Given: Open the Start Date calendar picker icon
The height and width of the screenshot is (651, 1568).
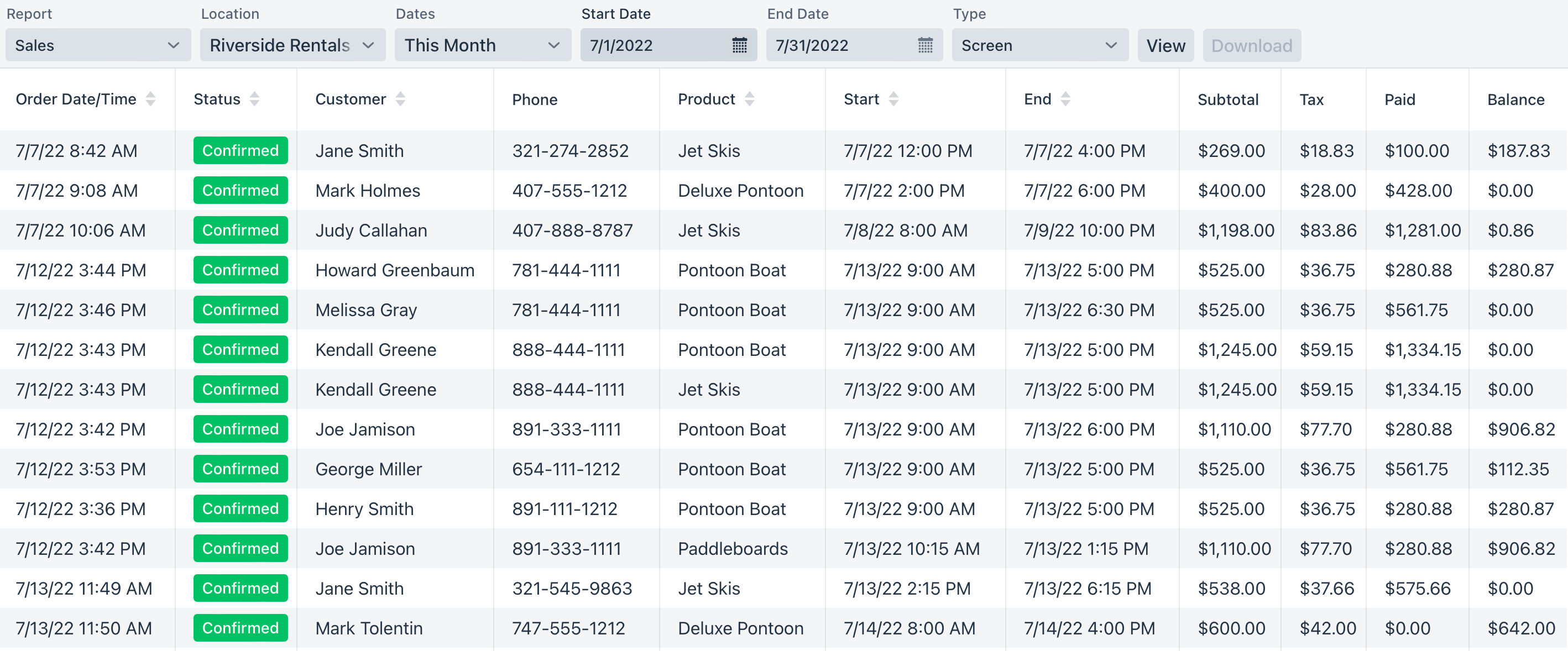Looking at the screenshot, I should coord(739,45).
